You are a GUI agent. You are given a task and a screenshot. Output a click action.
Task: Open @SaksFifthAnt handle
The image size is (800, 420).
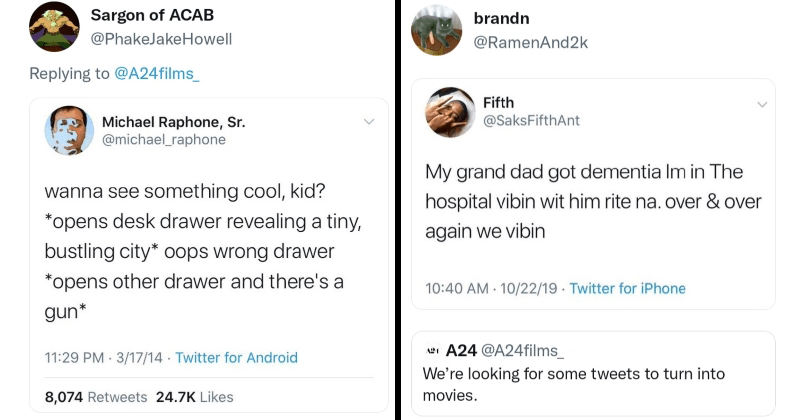531,121
